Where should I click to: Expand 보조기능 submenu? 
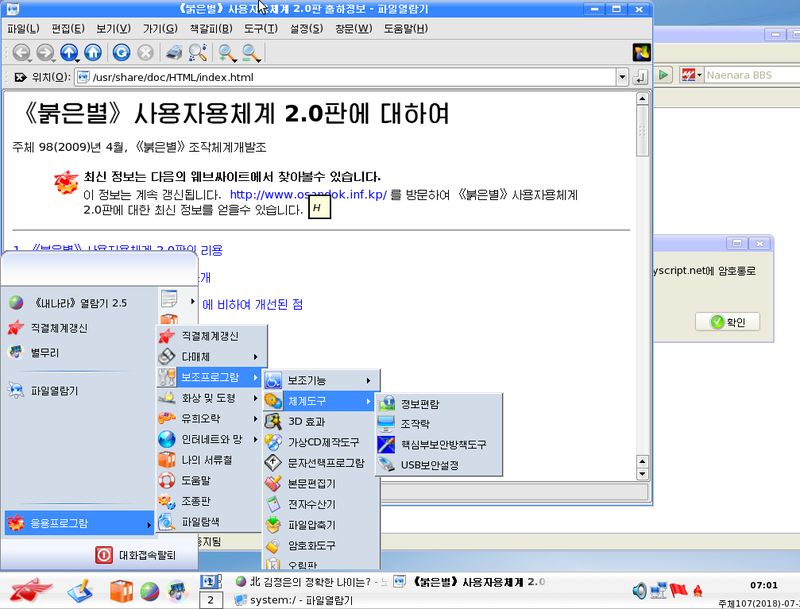(321, 380)
